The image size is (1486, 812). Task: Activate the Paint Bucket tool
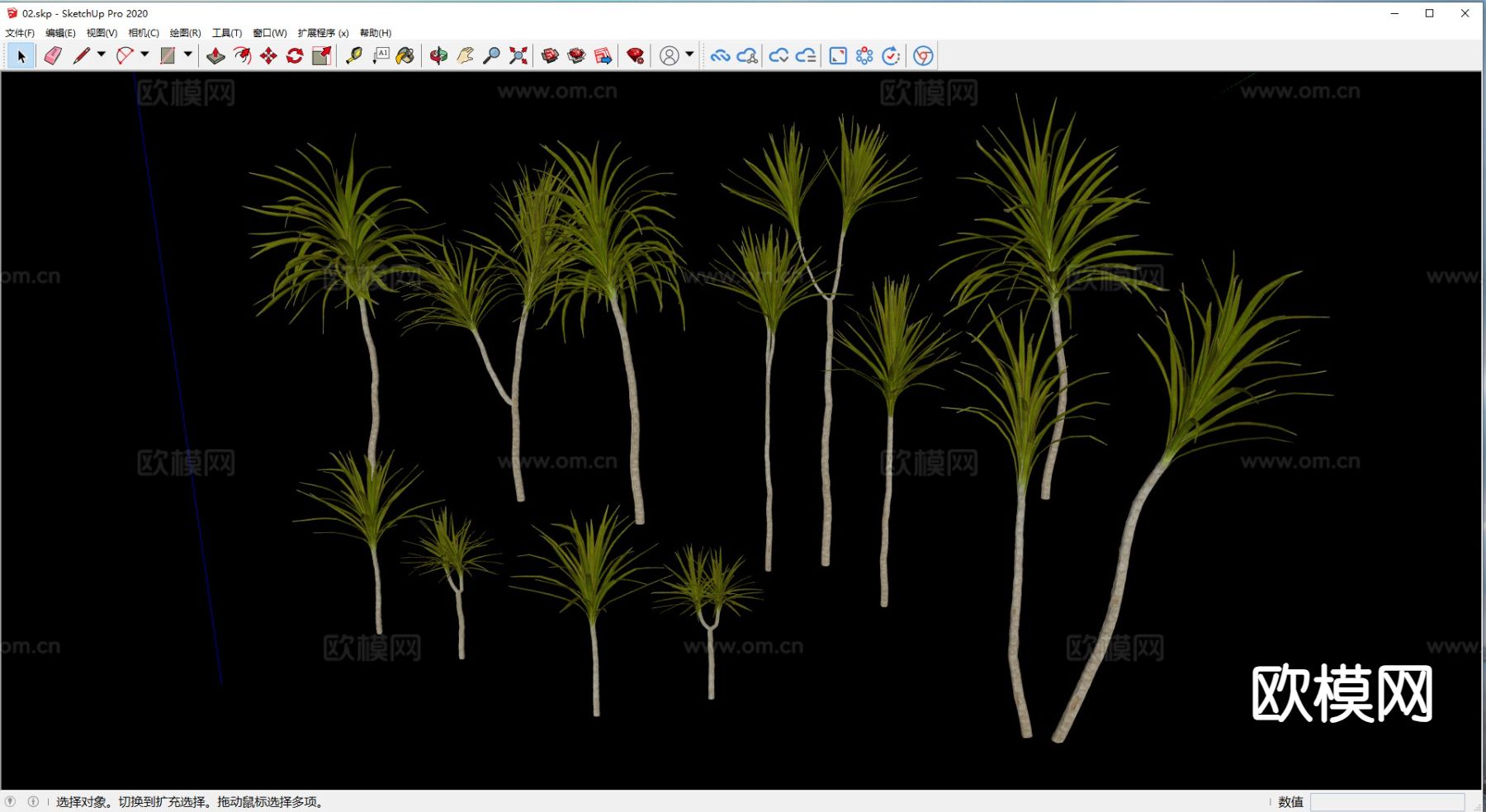click(x=405, y=55)
